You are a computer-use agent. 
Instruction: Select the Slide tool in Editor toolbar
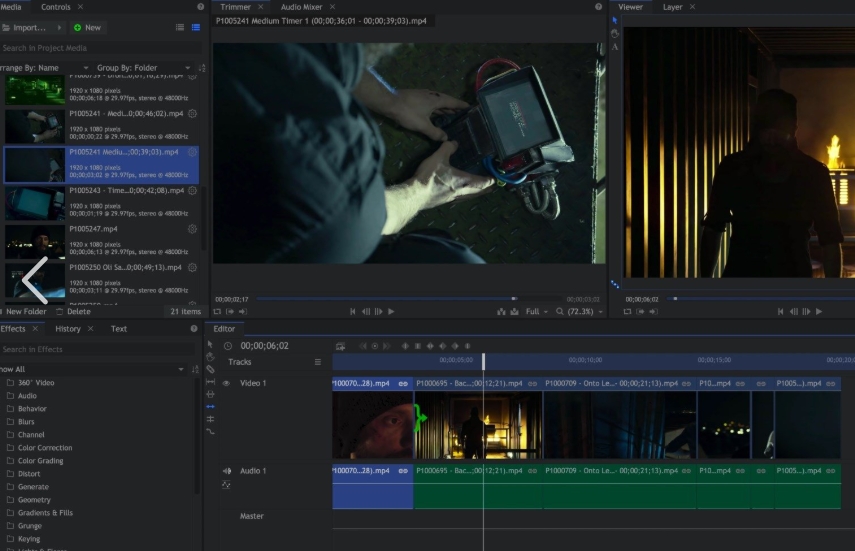(210, 394)
